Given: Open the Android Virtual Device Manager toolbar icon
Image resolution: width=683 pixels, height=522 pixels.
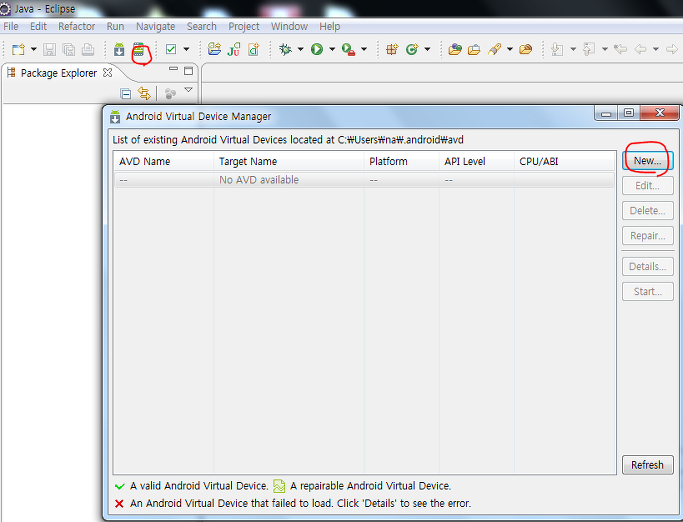Looking at the screenshot, I should coord(139,49).
